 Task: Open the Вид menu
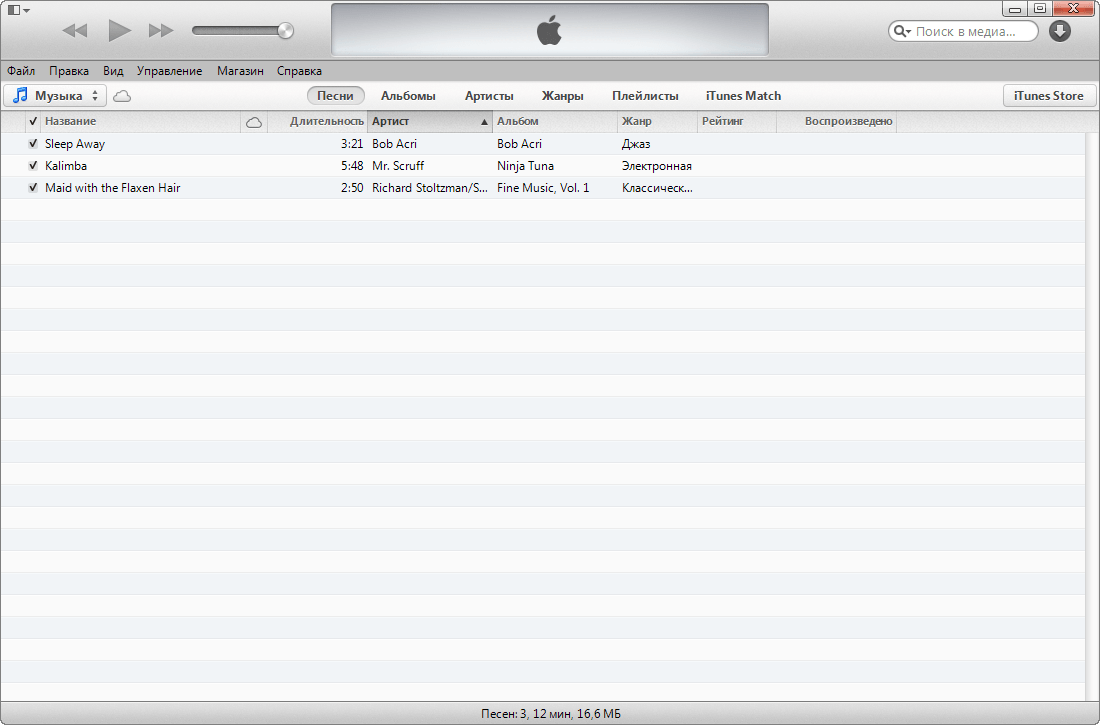113,71
